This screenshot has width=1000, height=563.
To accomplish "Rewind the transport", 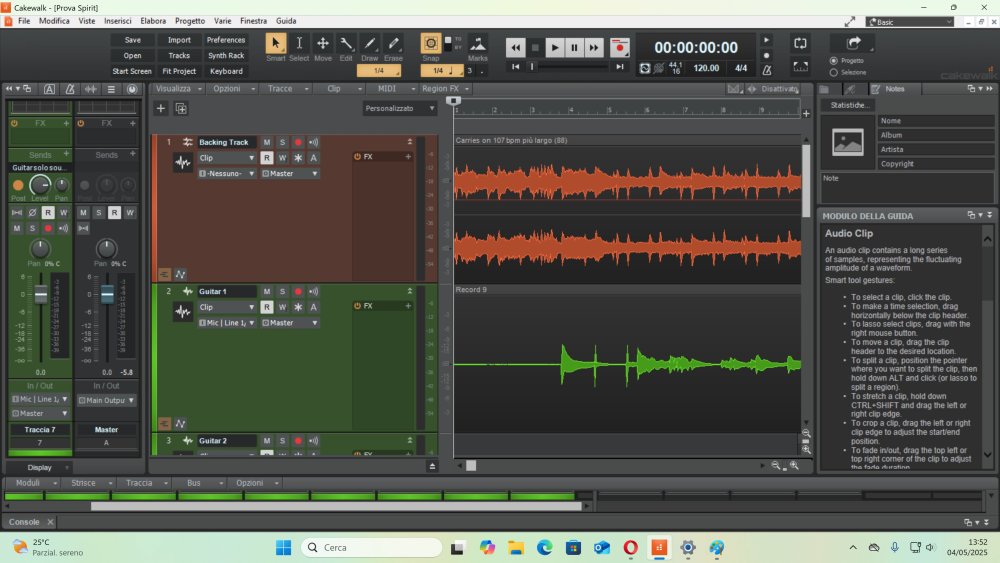I will pos(515,47).
